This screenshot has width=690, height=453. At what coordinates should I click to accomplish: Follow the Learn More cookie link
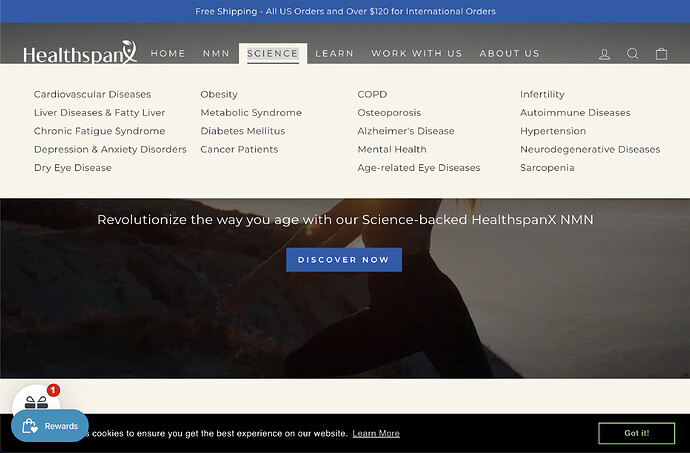[x=376, y=433]
